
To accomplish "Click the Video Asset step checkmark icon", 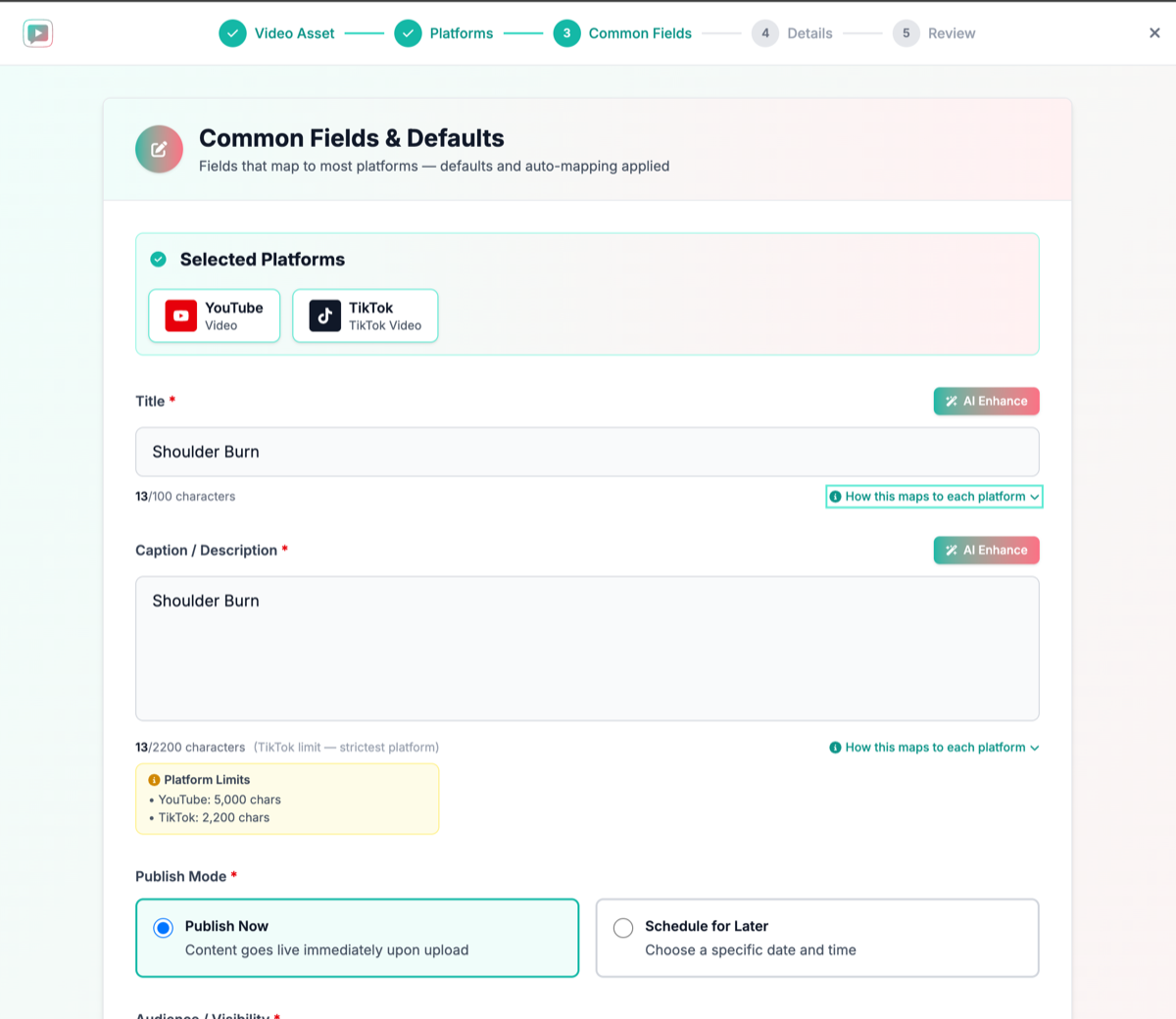I will pyautogui.click(x=232, y=33).
